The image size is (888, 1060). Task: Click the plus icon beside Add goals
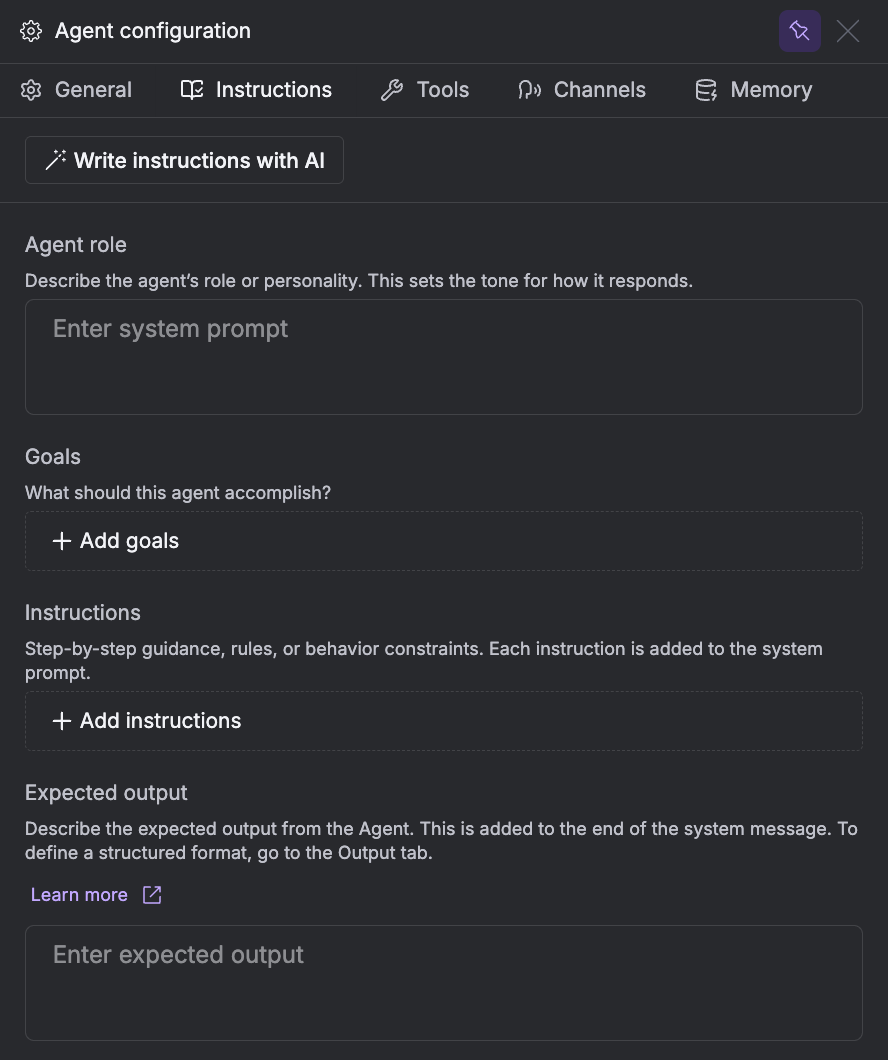[60, 540]
